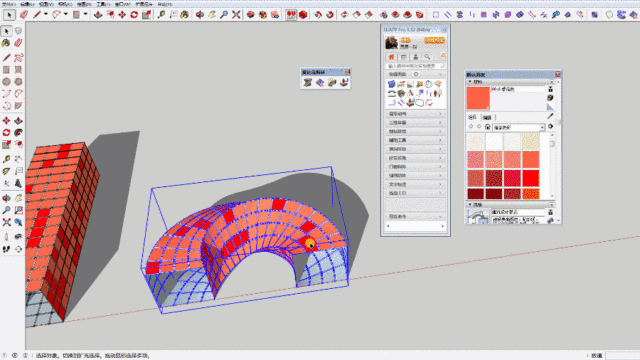The image size is (640, 360).
Task: Click the user profile tab in SUAPP panel
Action: tap(415, 57)
